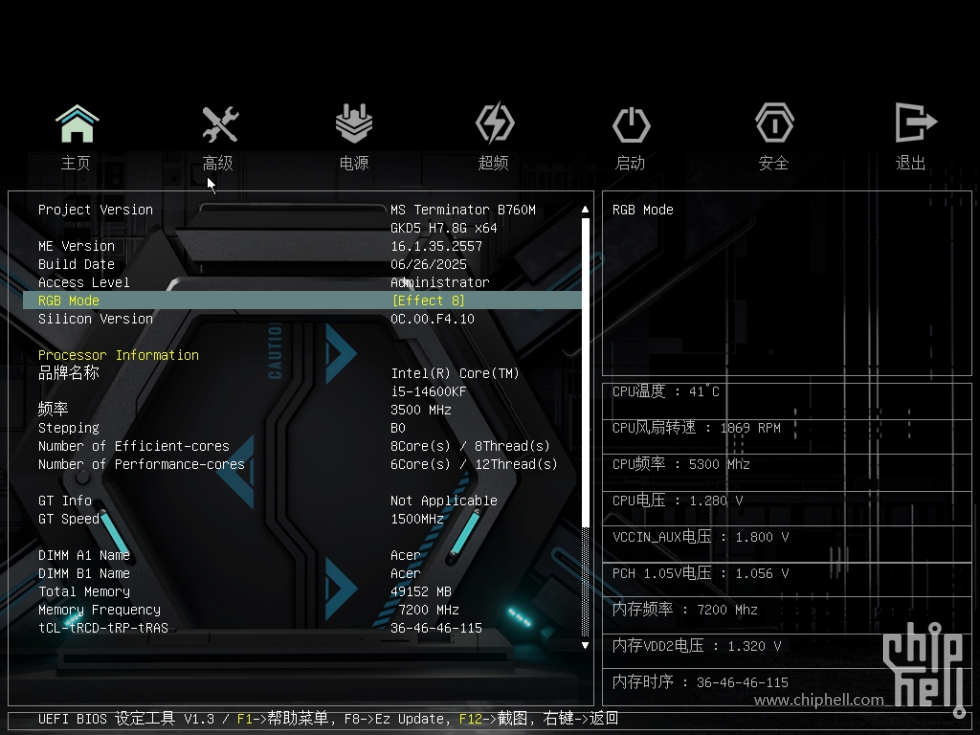Click the Project Version label
This screenshot has width=980, height=735.
(95, 210)
